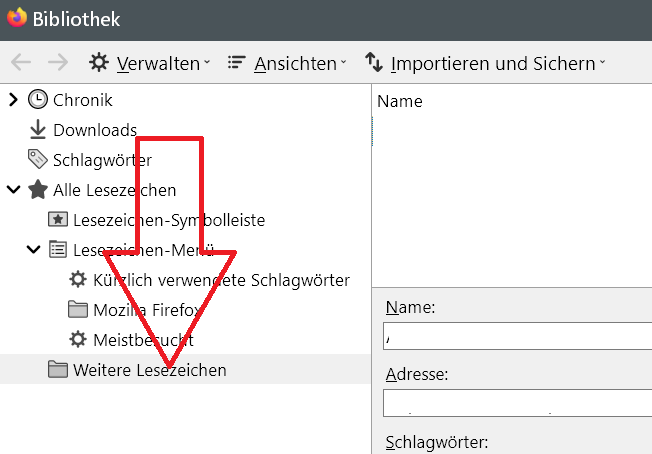Select Weitere Lesezeichen folder

(x=150, y=370)
